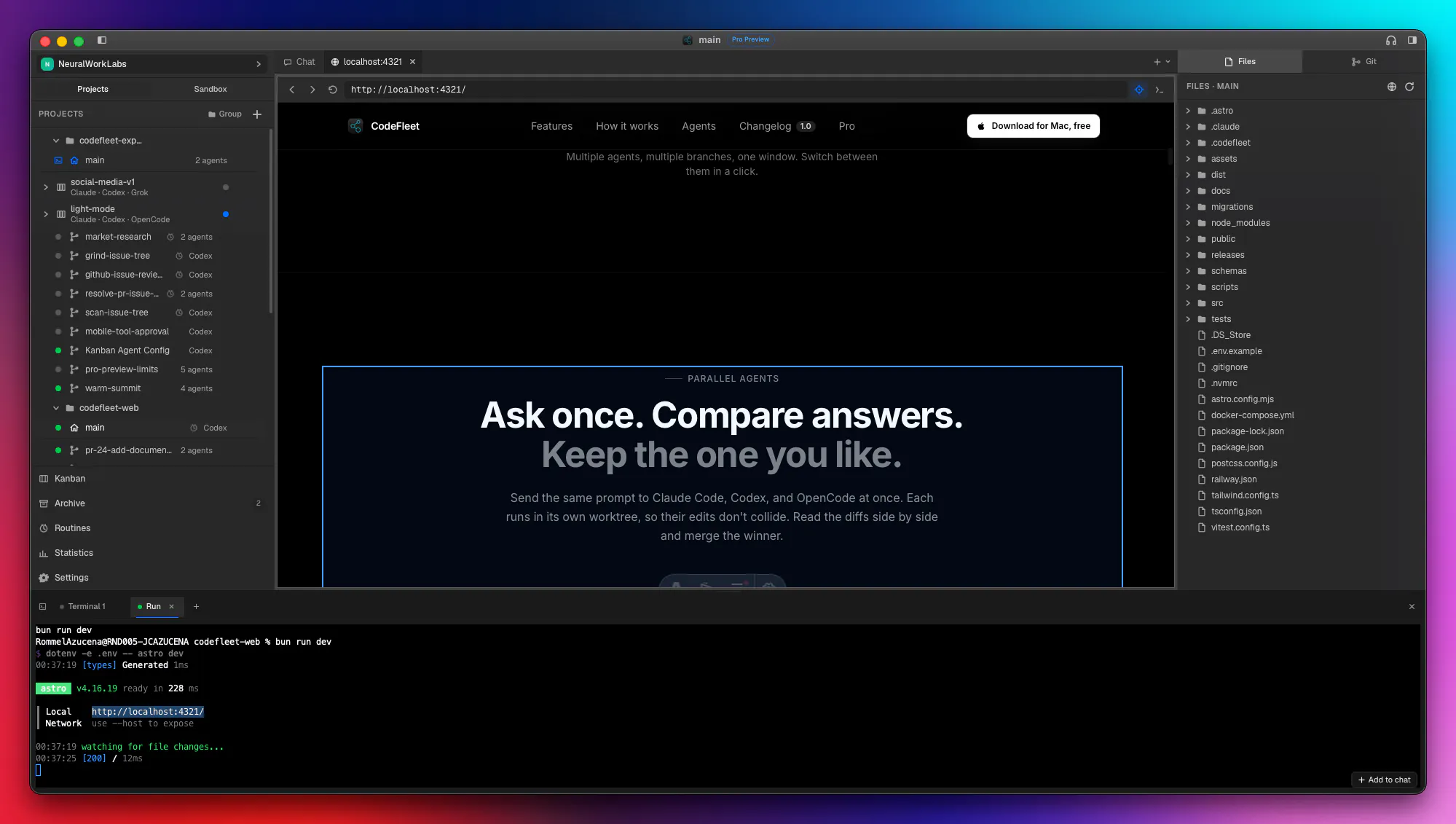Focus the preview URL address field
The height and width of the screenshot is (824, 1456).
click(736, 90)
